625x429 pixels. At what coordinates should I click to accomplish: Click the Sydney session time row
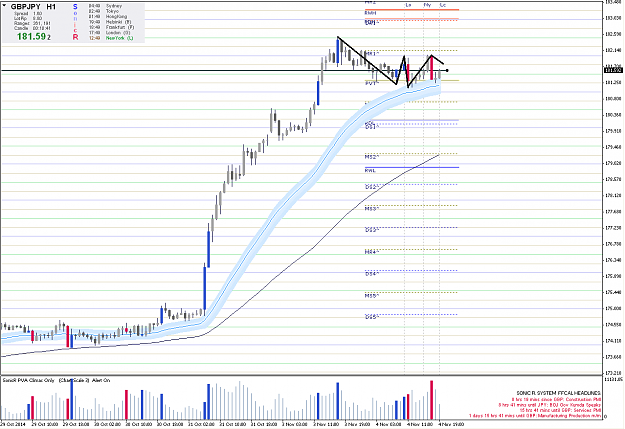pyautogui.click(x=106, y=6)
